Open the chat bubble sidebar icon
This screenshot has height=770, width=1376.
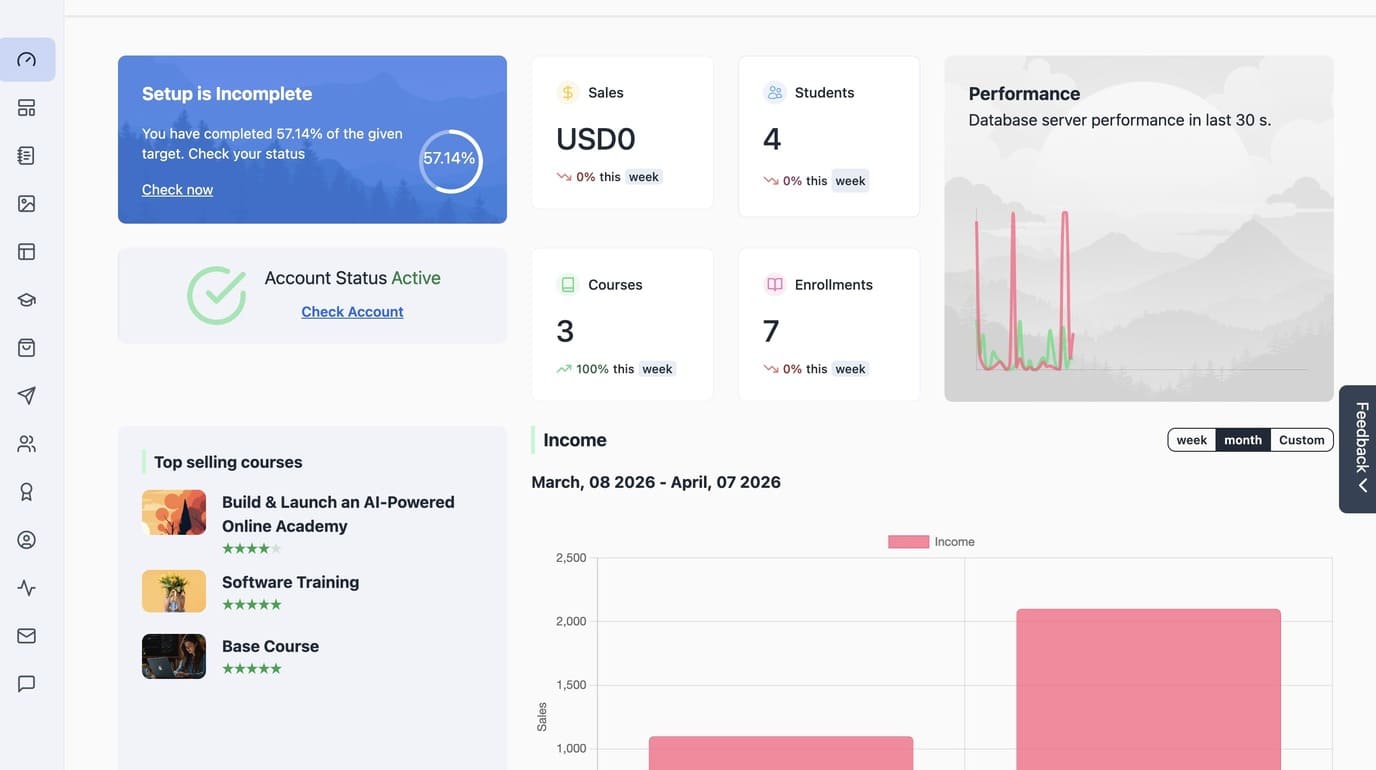pyautogui.click(x=27, y=684)
